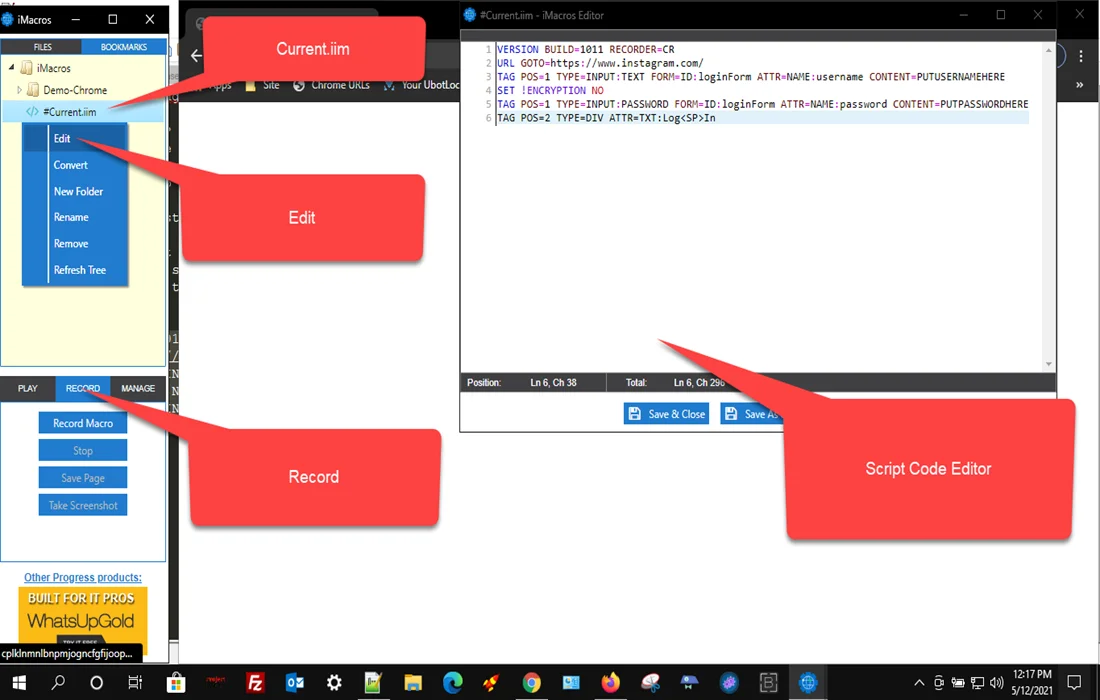Open the notification center icon
This screenshot has width=1100, height=700.
[1074, 682]
